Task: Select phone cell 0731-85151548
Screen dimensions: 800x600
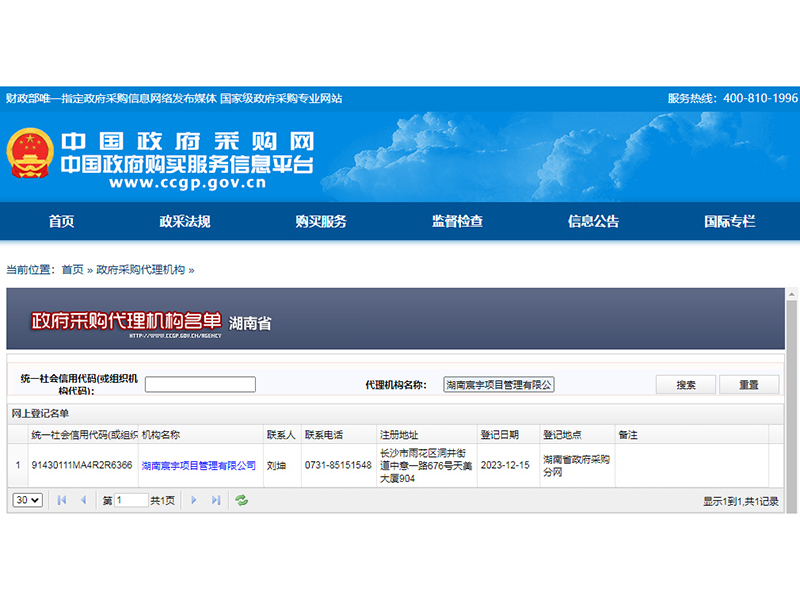Action: point(339,465)
